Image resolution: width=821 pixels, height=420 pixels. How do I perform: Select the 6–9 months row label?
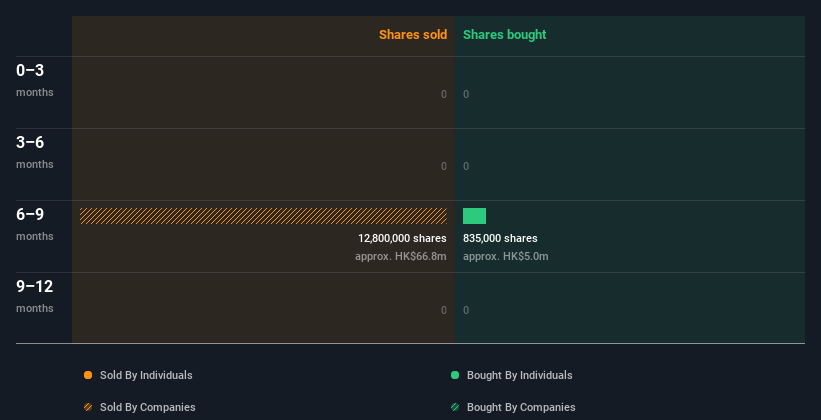point(35,224)
